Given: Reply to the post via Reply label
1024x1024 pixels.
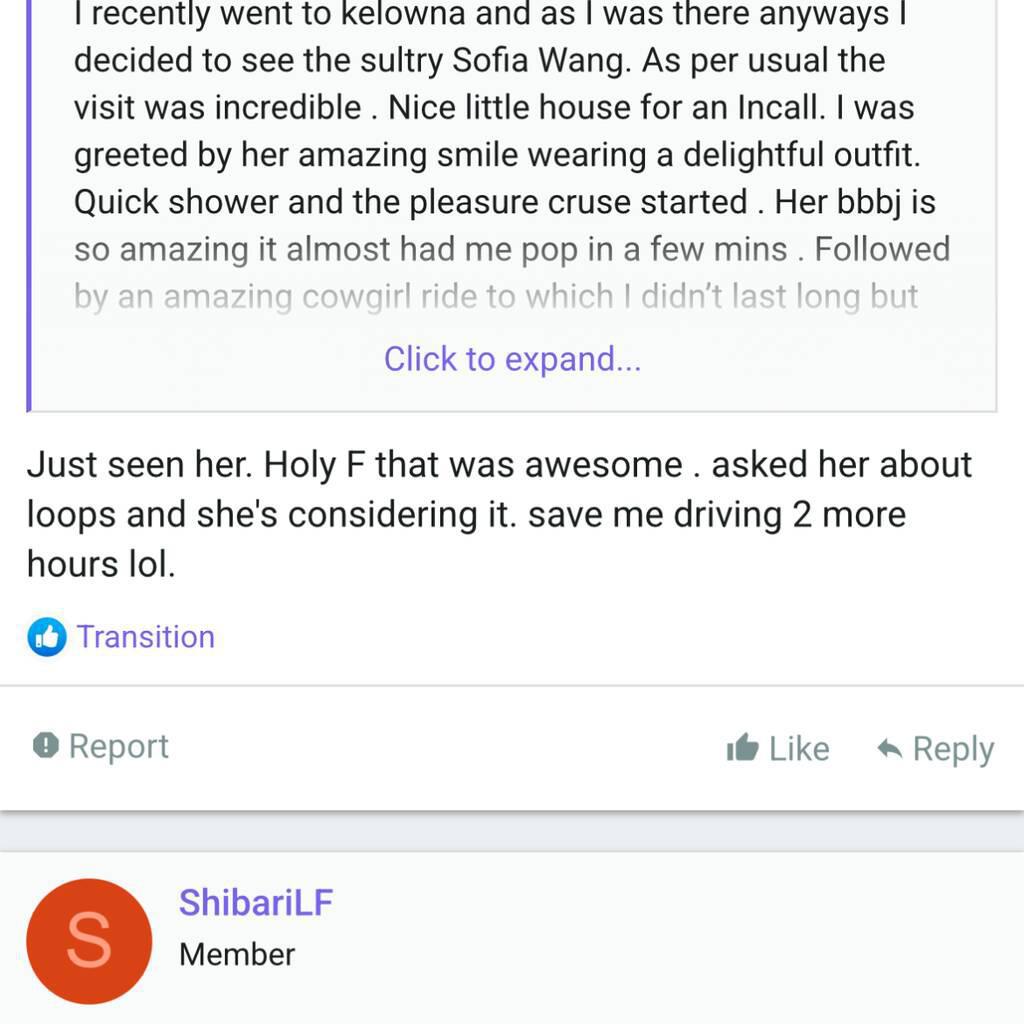Looking at the screenshot, I should click(x=953, y=749).
